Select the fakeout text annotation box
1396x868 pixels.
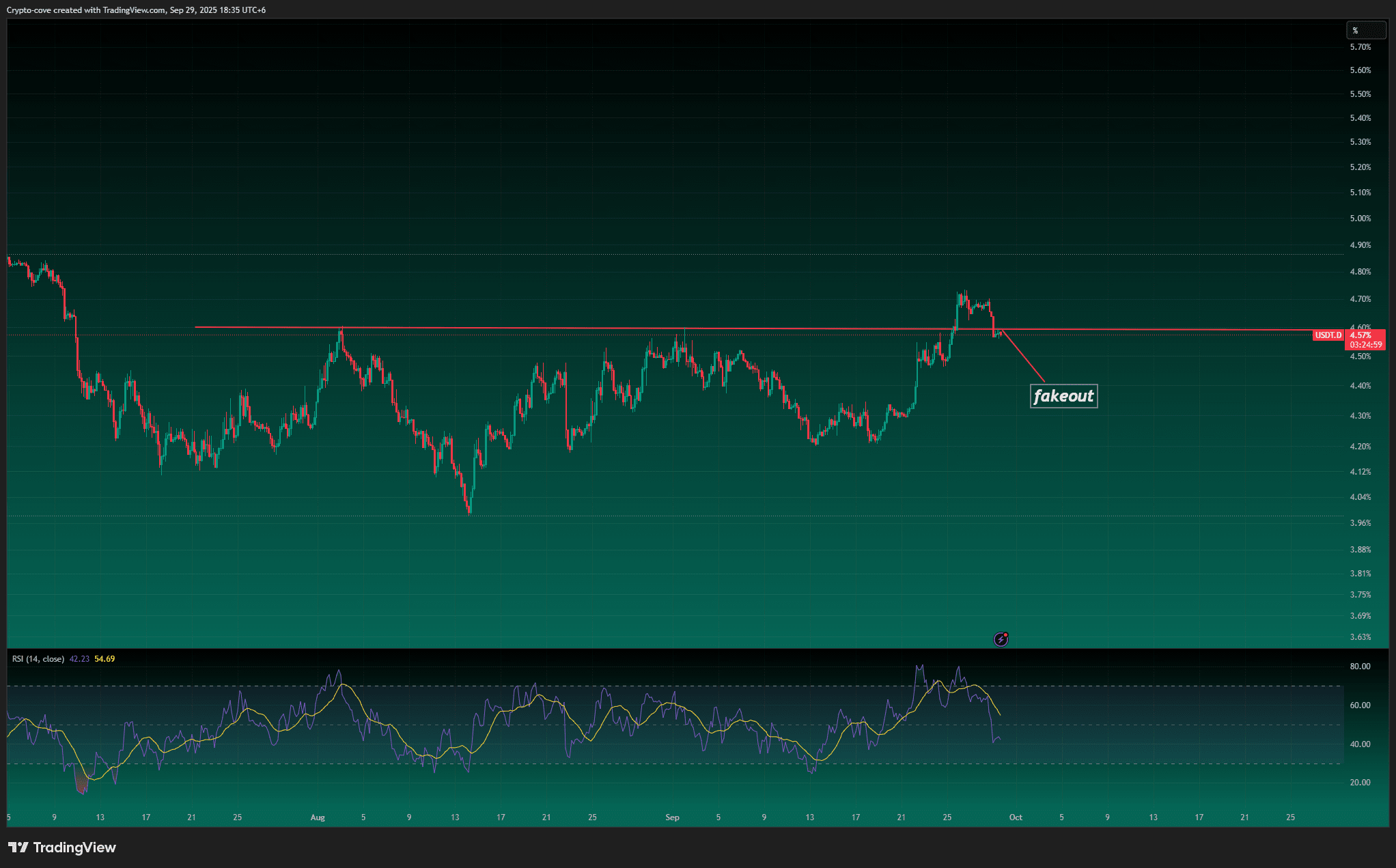click(x=1063, y=396)
